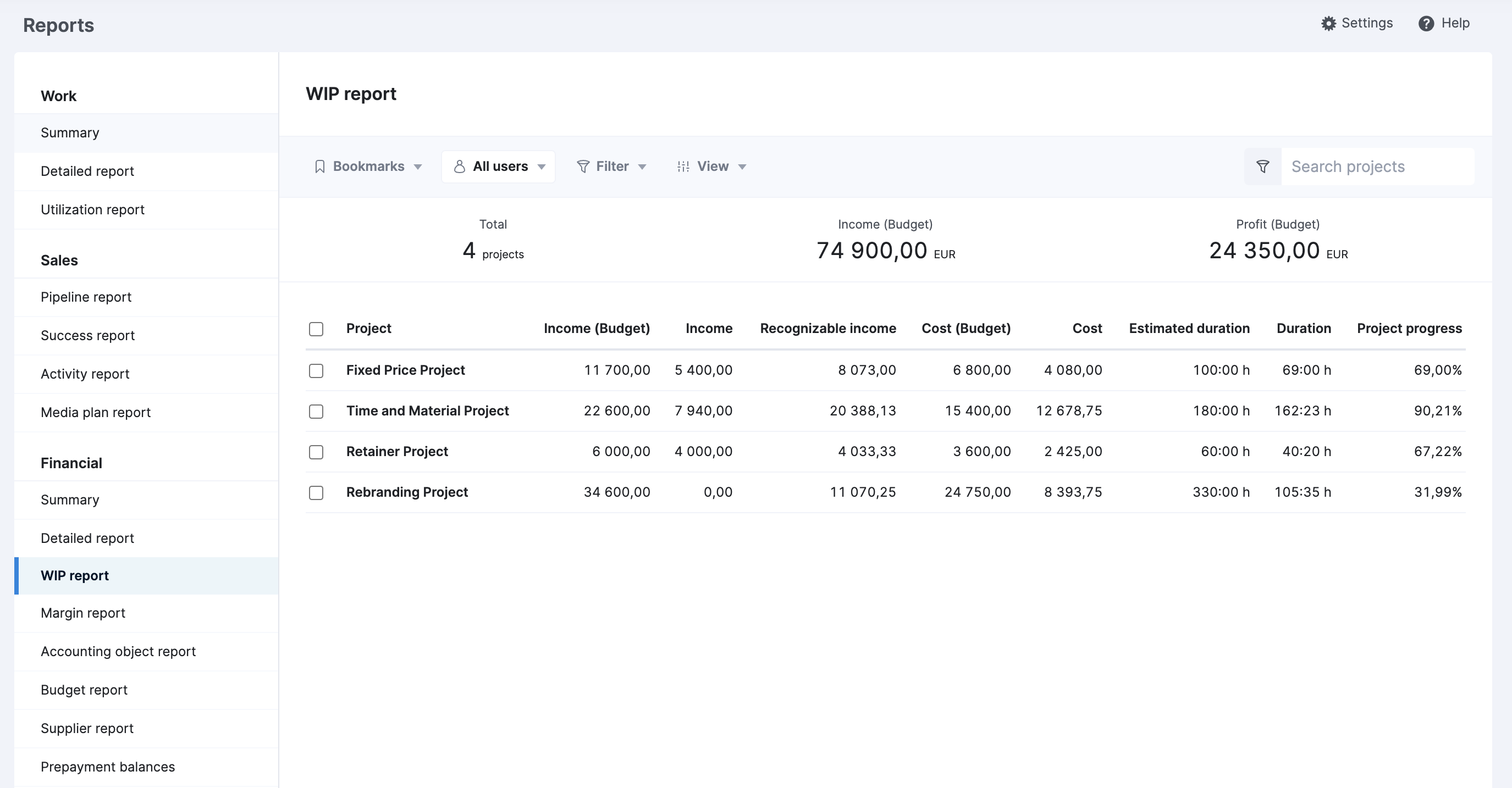Expand the Bookmarks dropdown arrow
1512x788 pixels.
(x=418, y=167)
